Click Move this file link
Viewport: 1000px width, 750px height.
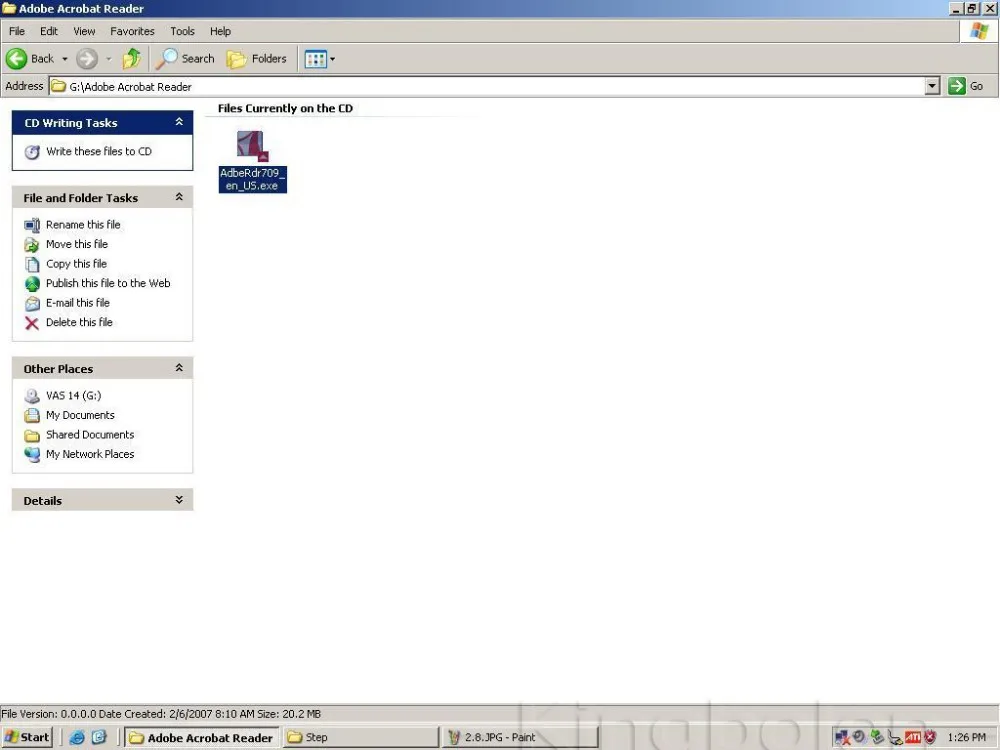coord(77,244)
